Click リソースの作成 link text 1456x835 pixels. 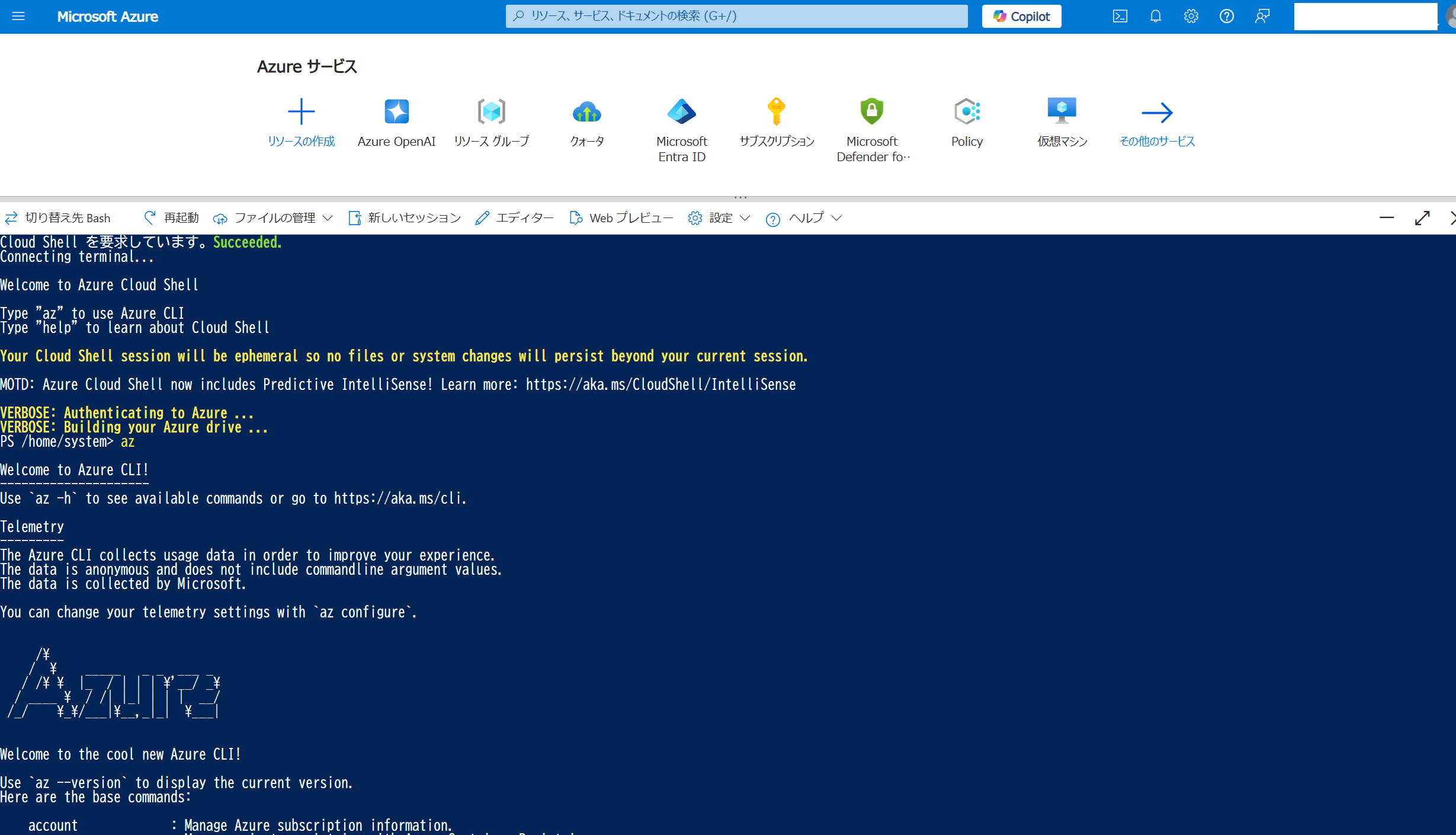tap(301, 141)
